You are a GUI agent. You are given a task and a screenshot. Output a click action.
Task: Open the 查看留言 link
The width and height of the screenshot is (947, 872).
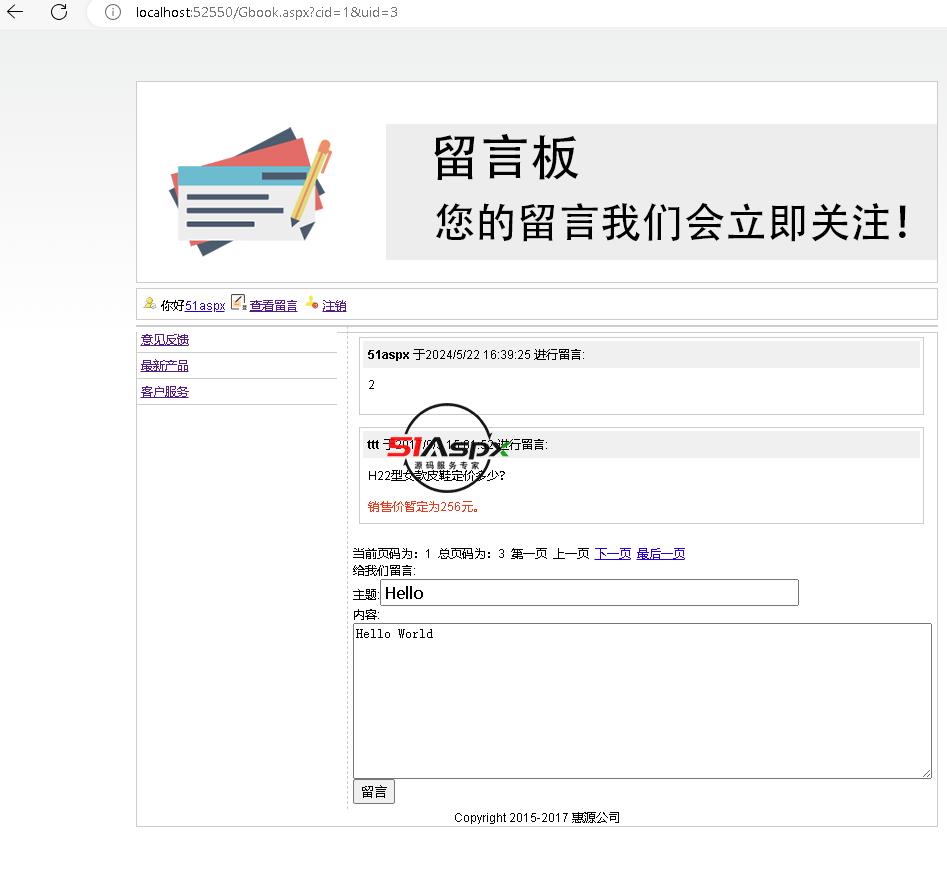(273, 306)
